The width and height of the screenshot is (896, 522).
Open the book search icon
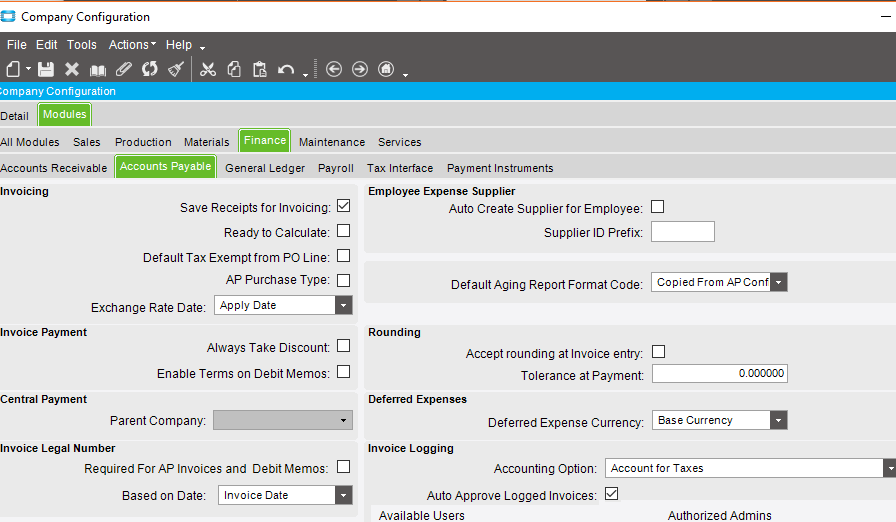tap(98, 70)
